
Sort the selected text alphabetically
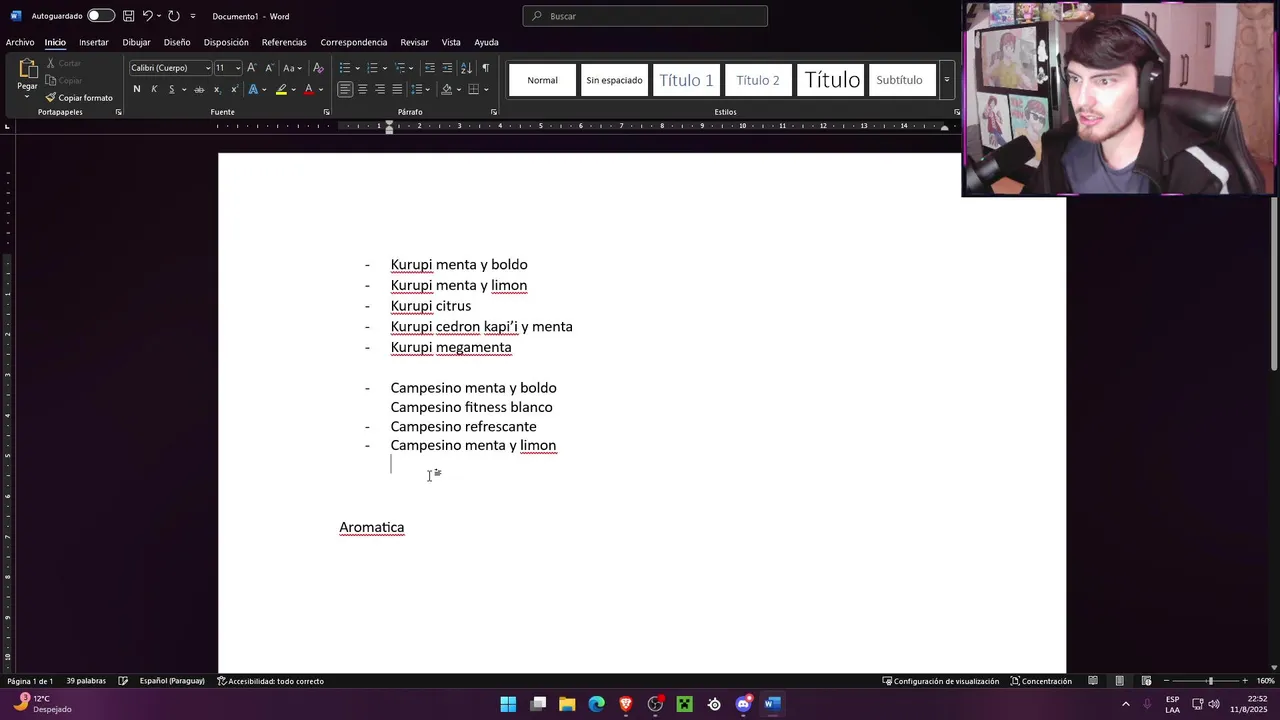click(466, 68)
